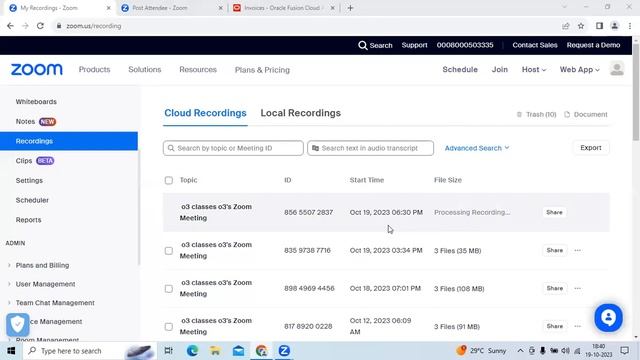Focus the search by topic or Meeting ID field
Screen dimensions: 640x360
click(x=233, y=148)
